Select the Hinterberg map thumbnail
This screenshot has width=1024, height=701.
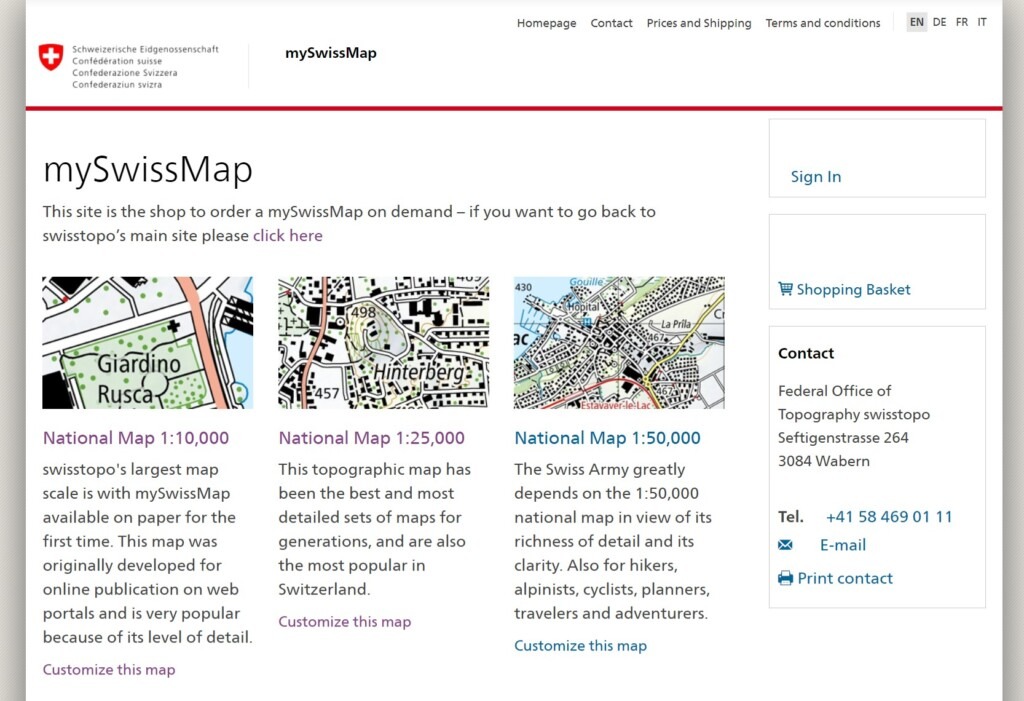[383, 343]
